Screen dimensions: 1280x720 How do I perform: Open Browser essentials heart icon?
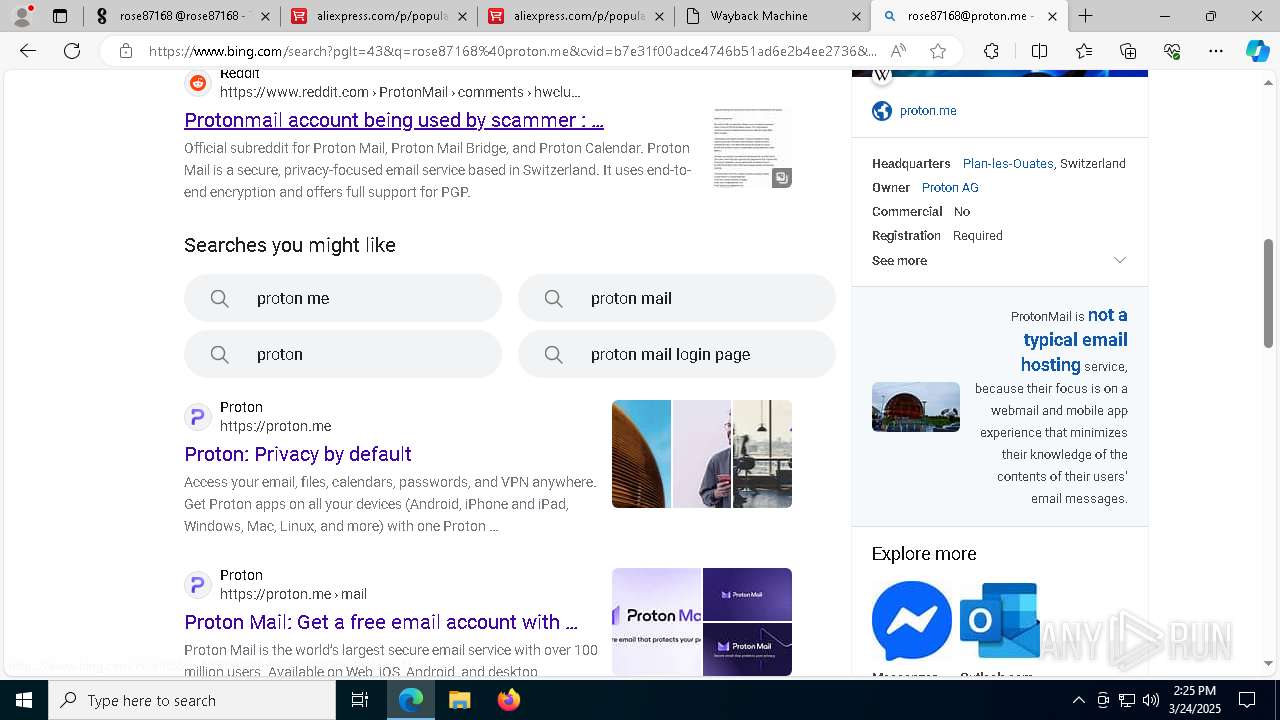tap(1172, 51)
